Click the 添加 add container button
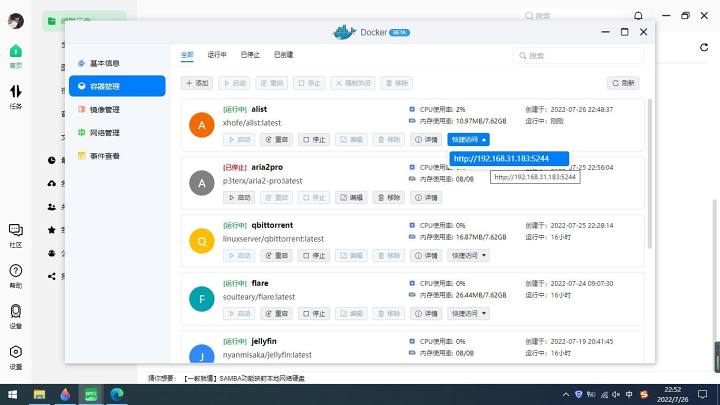Image resolution: width=720 pixels, height=405 pixels. 197,83
